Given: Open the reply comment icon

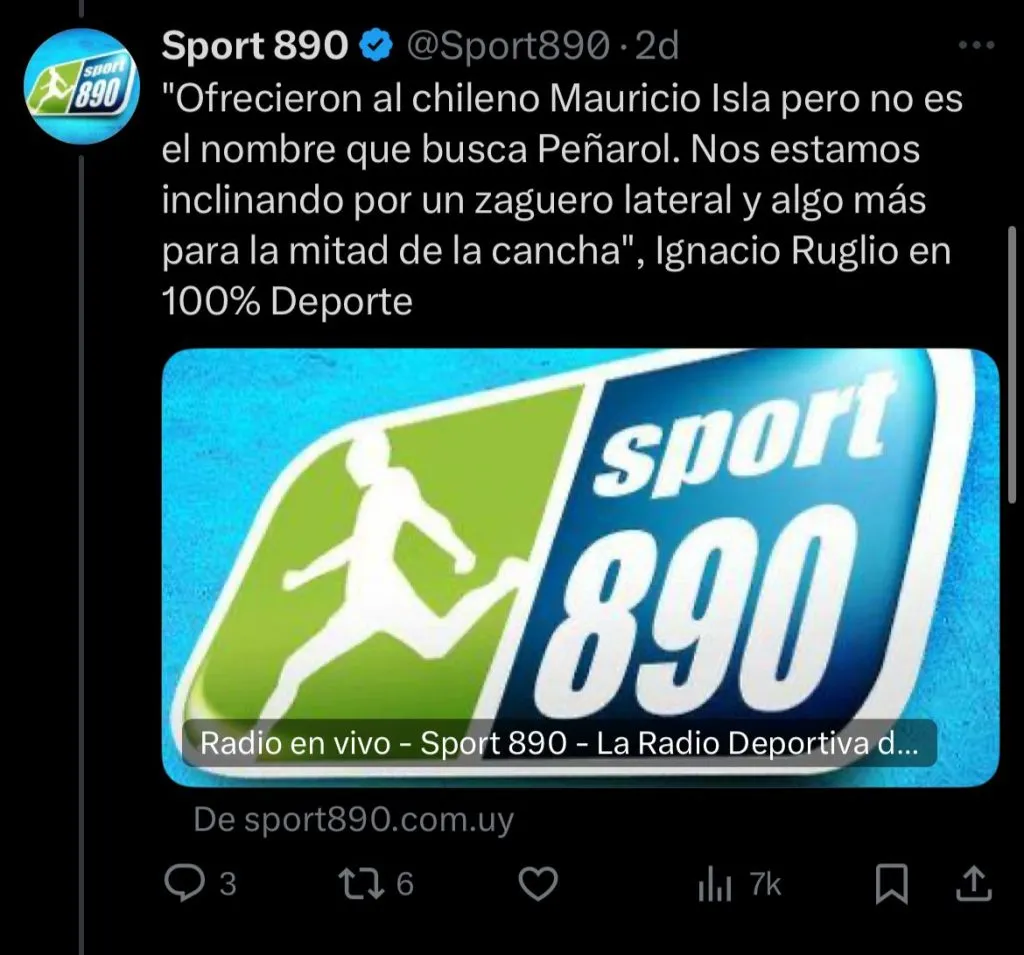Looking at the screenshot, I should [184, 883].
